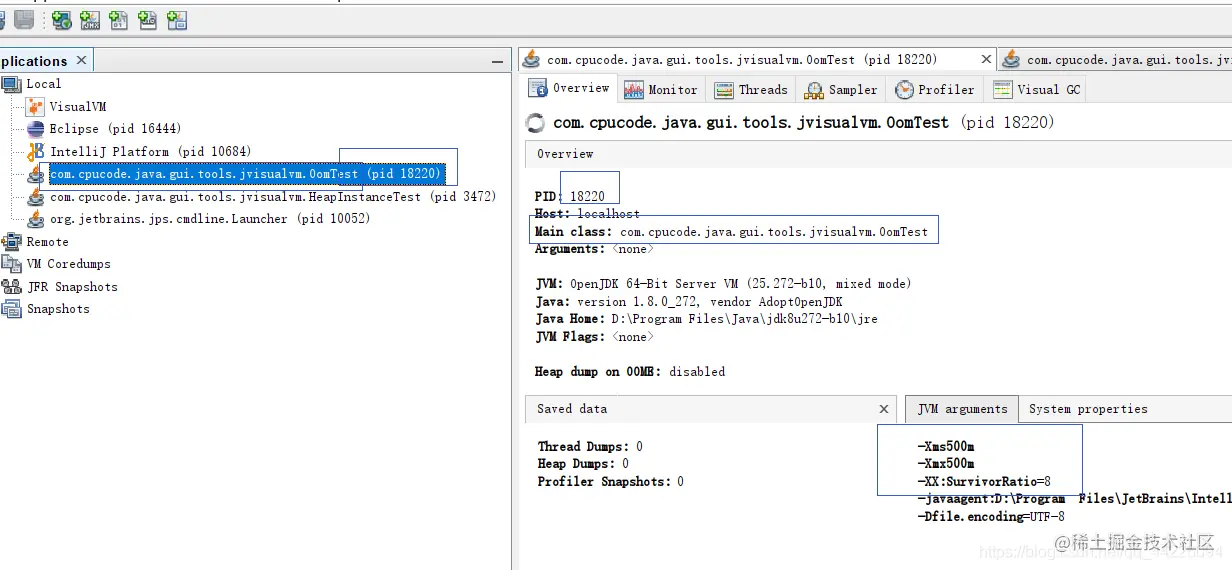Click the Local computer icon in the tree
The width and height of the screenshot is (1232, 570).
click(x=11, y=84)
